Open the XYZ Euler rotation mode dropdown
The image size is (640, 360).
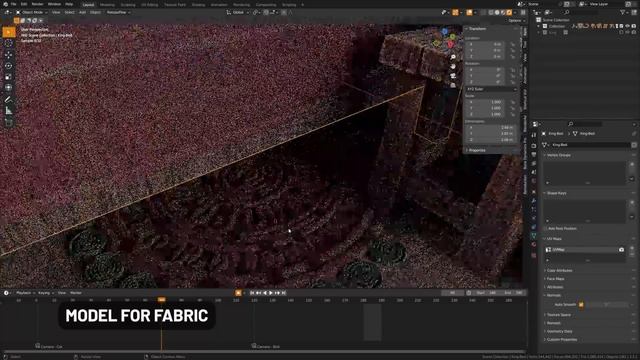491,89
